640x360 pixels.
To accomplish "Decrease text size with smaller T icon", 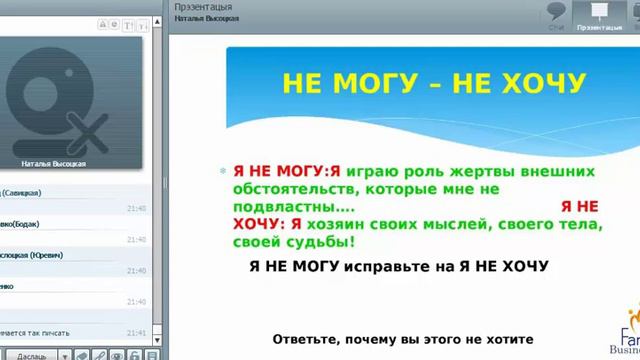I will pyautogui.click(x=143, y=26).
